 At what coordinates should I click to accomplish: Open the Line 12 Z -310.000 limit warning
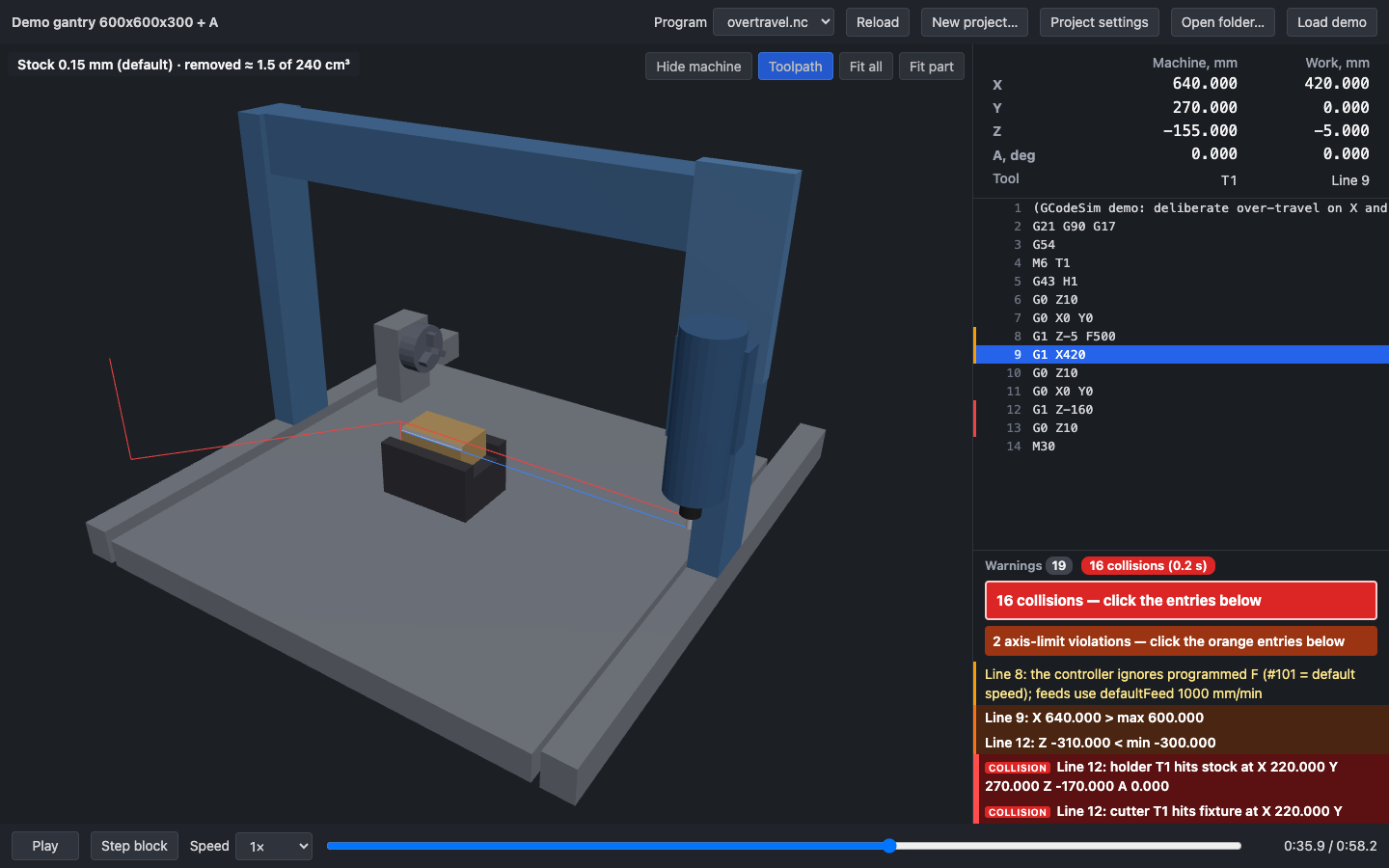(1182, 743)
